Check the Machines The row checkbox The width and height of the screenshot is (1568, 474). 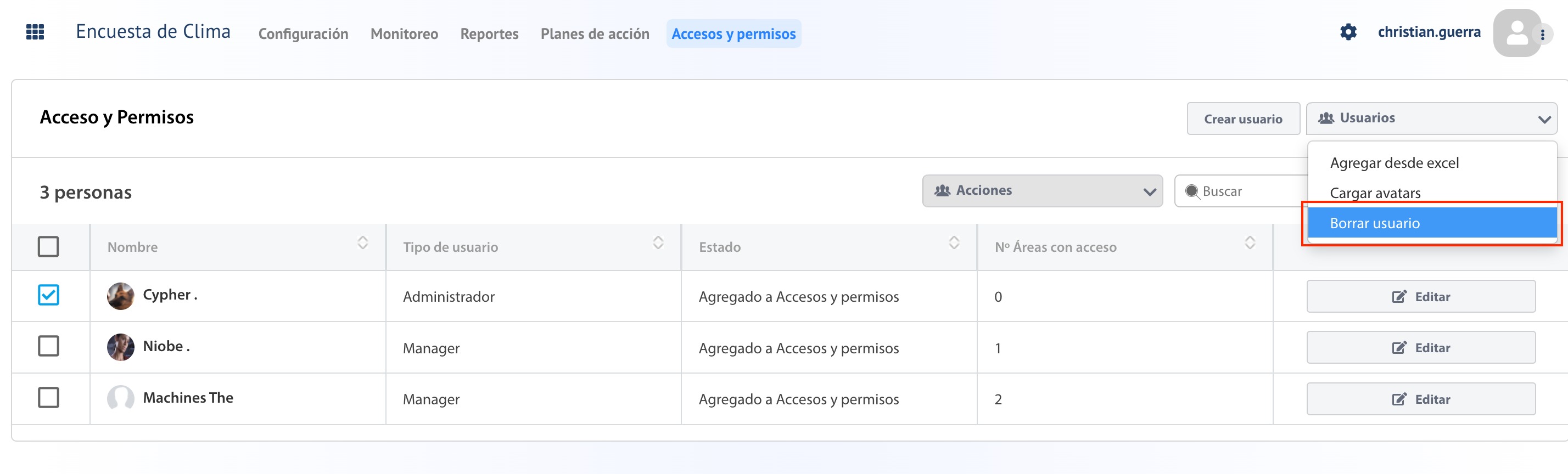pyautogui.click(x=48, y=397)
